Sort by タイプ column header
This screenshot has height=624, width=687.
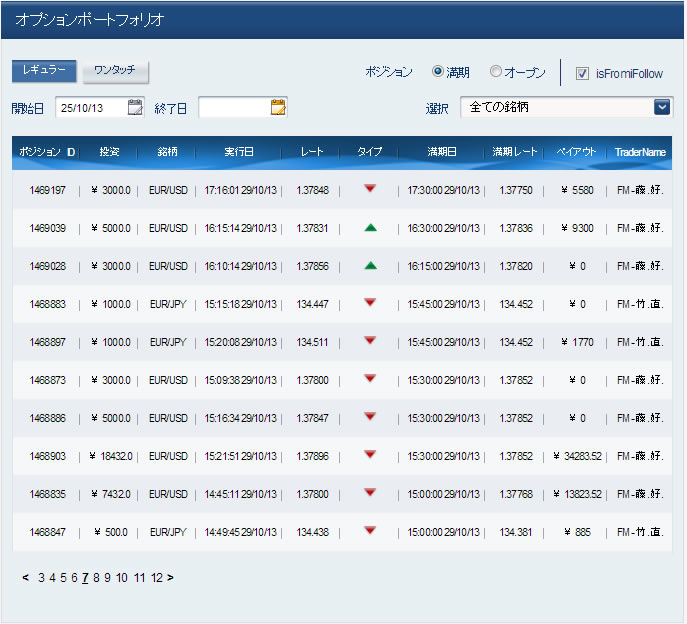(x=370, y=152)
